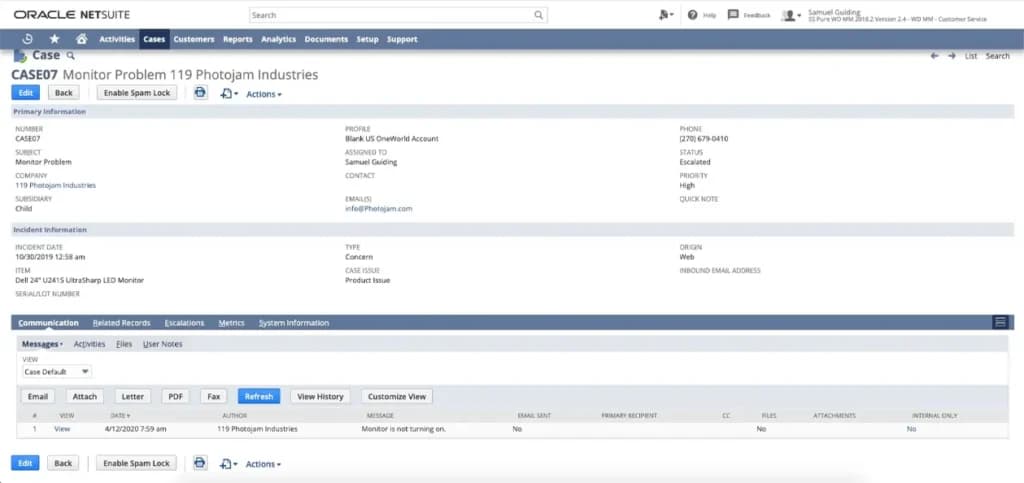Open the Create New icon in header

coord(666,15)
